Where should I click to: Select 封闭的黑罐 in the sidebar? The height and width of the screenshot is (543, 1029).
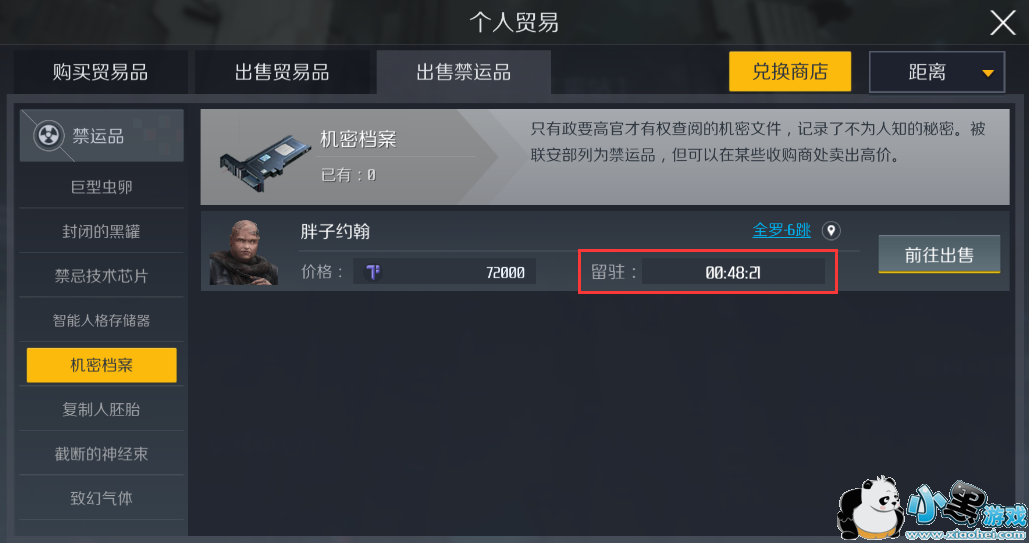[x=102, y=231]
